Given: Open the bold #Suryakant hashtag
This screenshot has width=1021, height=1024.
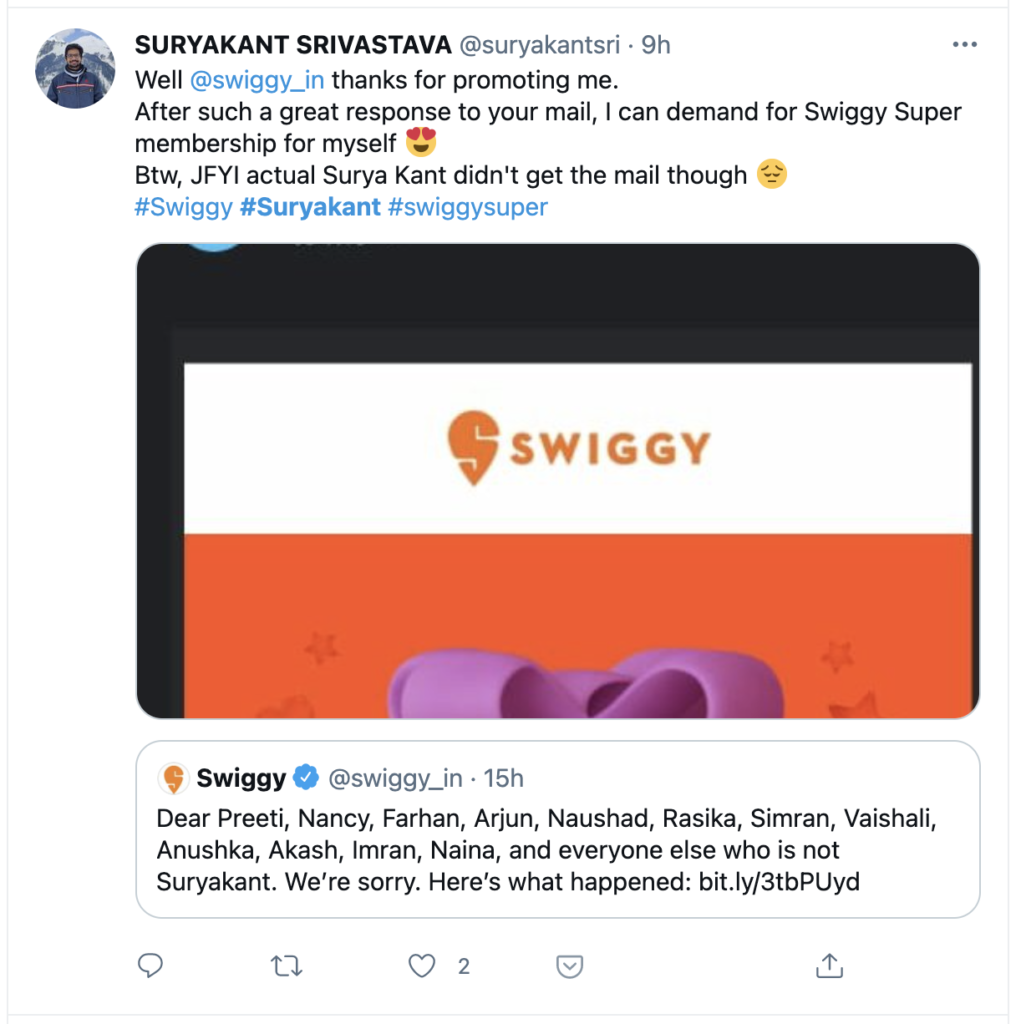Looking at the screenshot, I should 310,207.
